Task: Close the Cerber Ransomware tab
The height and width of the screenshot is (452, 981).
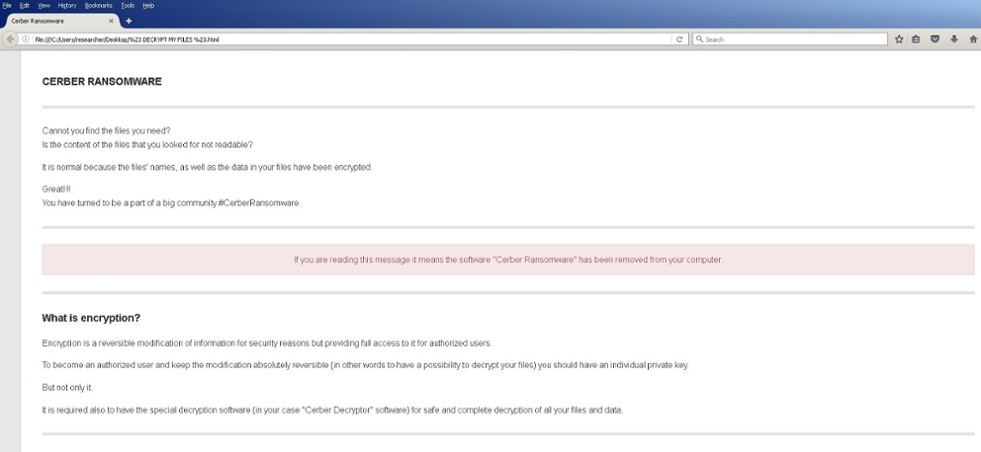Action: point(111,21)
